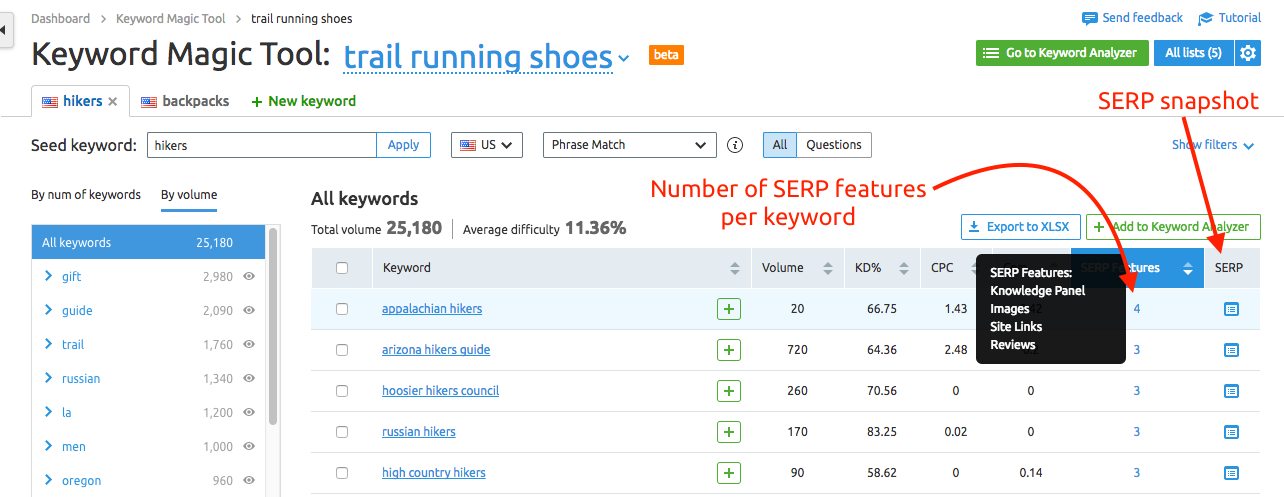Add russian hikers with plus button
1284x497 pixels.
(729, 432)
